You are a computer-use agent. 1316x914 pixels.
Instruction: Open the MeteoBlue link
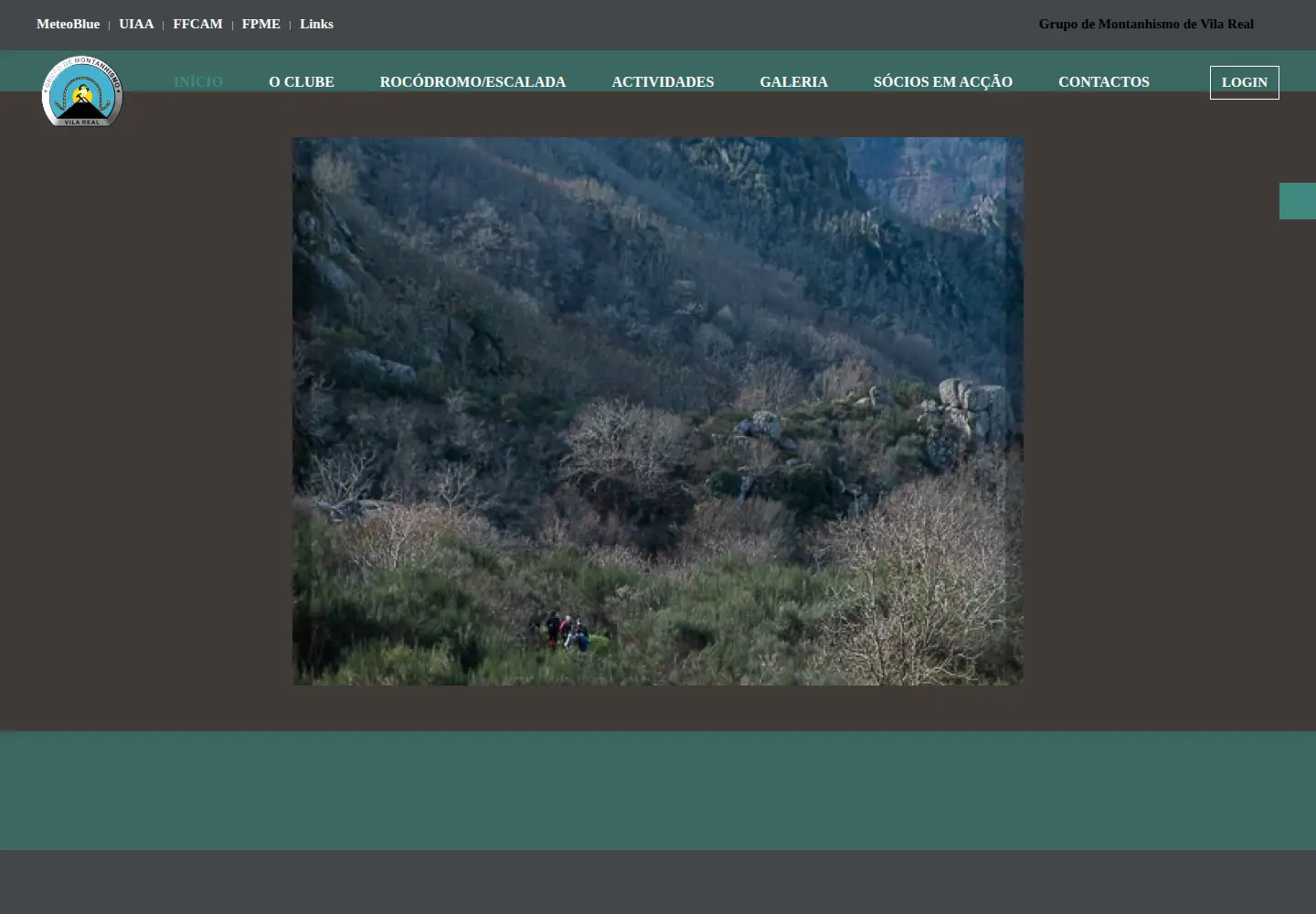tap(68, 25)
